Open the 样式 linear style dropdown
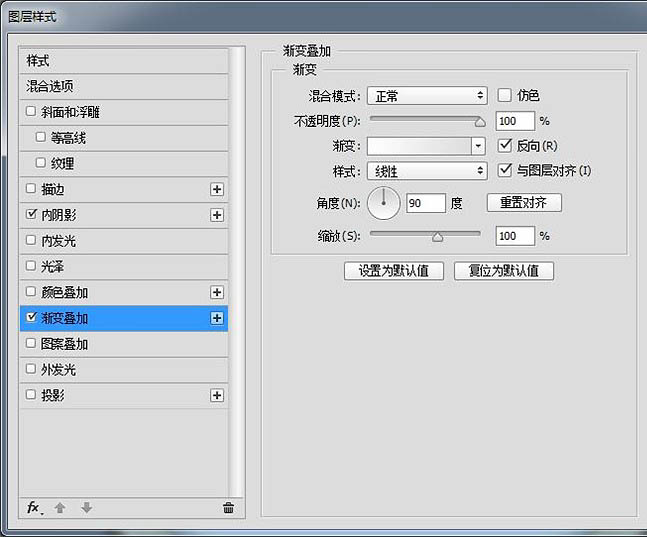The width and height of the screenshot is (647, 537). click(426, 171)
